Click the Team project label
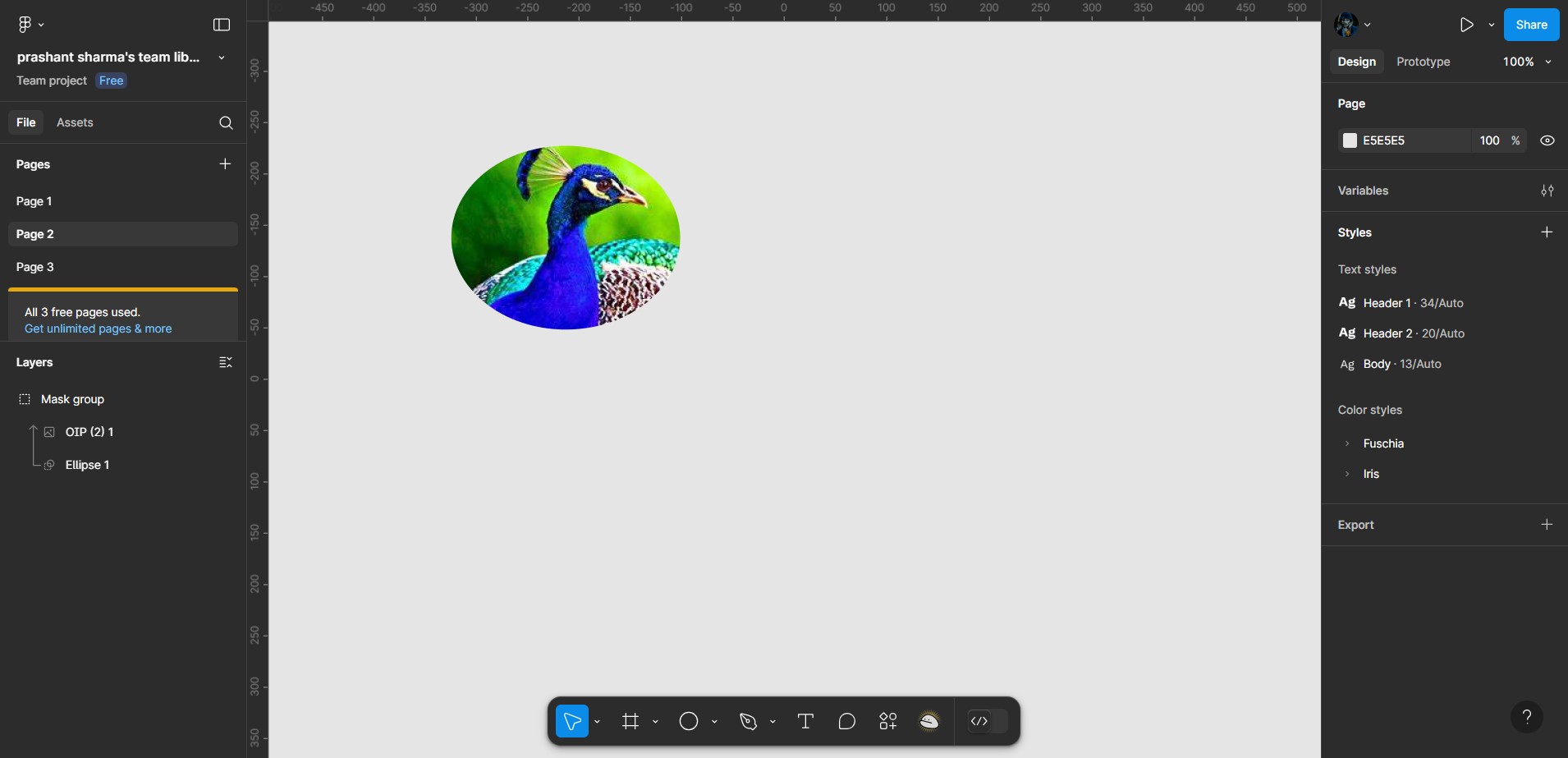 pos(52,80)
